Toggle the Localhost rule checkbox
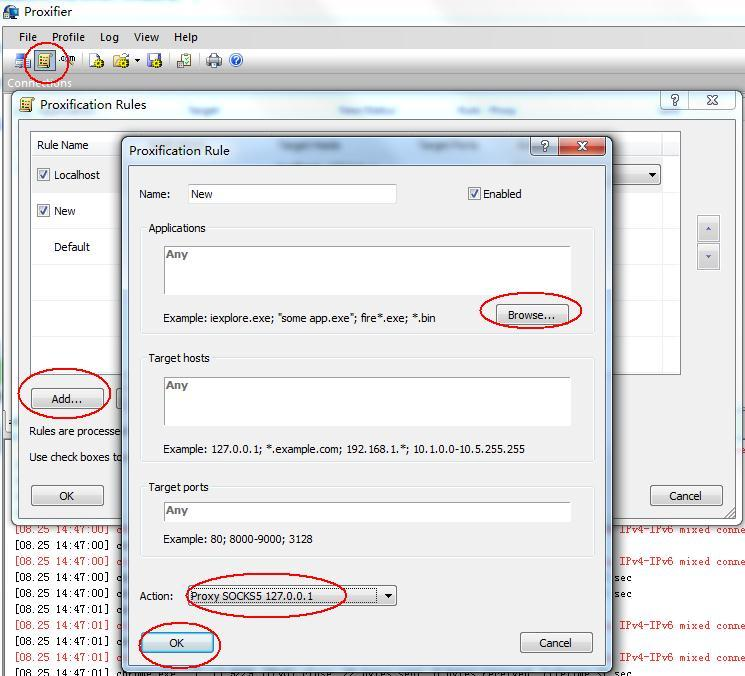This screenshot has width=745, height=676. (43, 175)
